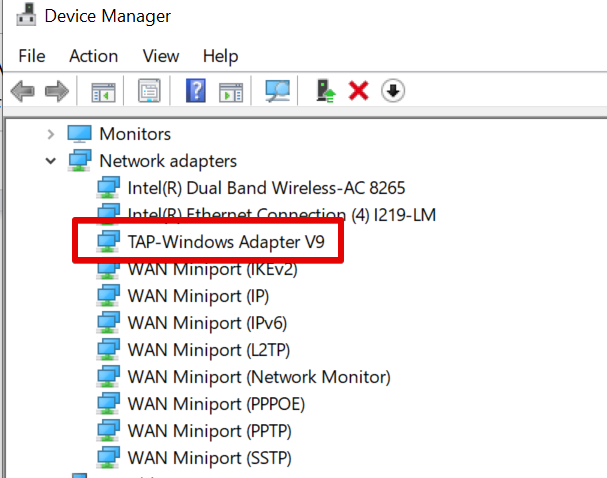Click the Device Manager window title text
The width and height of the screenshot is (607, 478).
[x=108, y=16]
